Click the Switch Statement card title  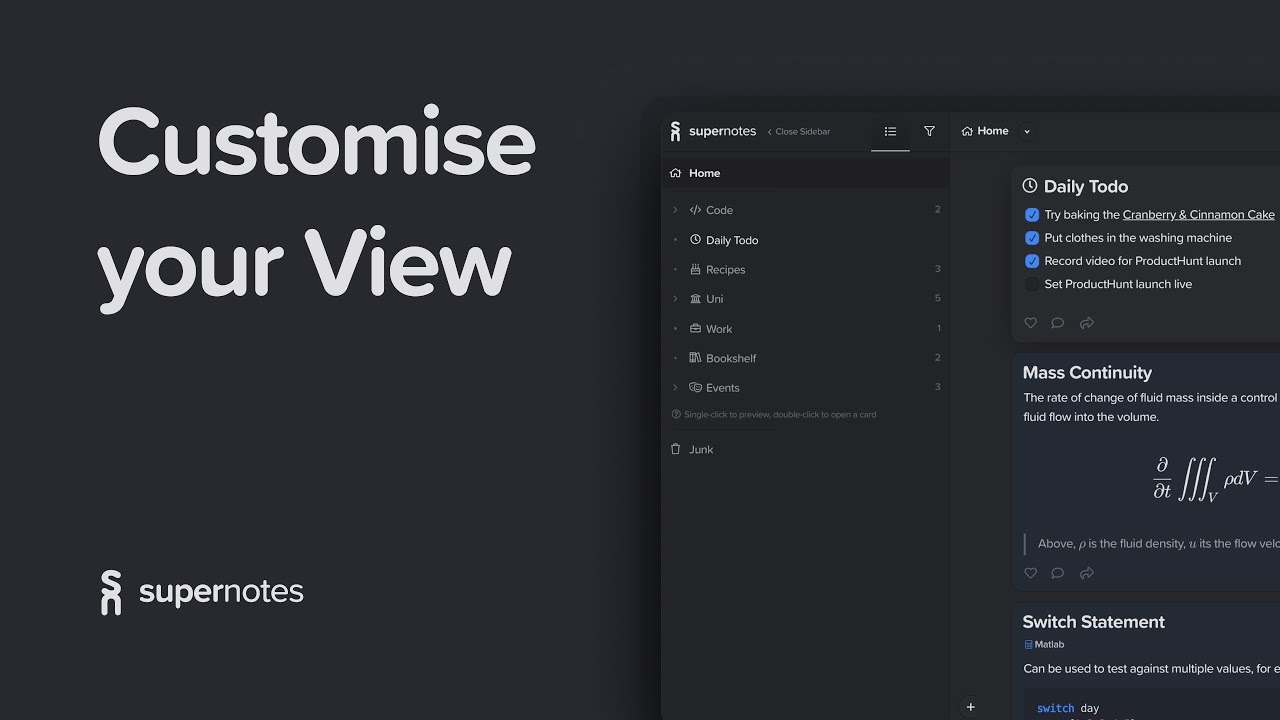[1094, 622]
